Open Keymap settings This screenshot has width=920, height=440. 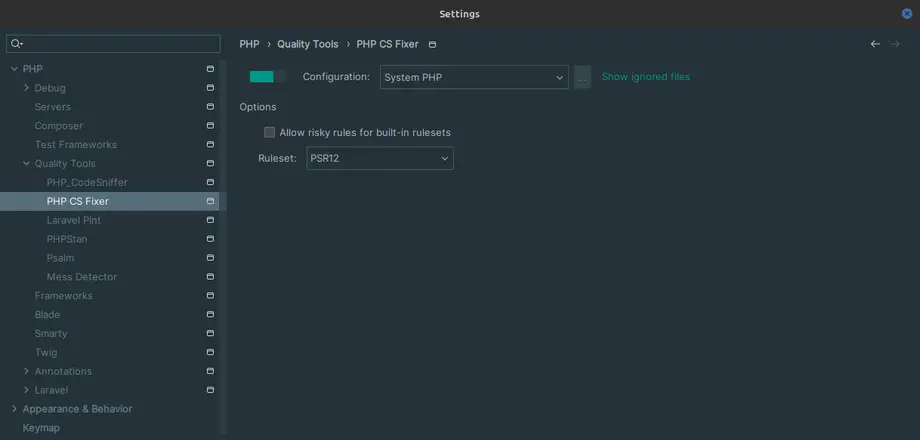(41, 428)
